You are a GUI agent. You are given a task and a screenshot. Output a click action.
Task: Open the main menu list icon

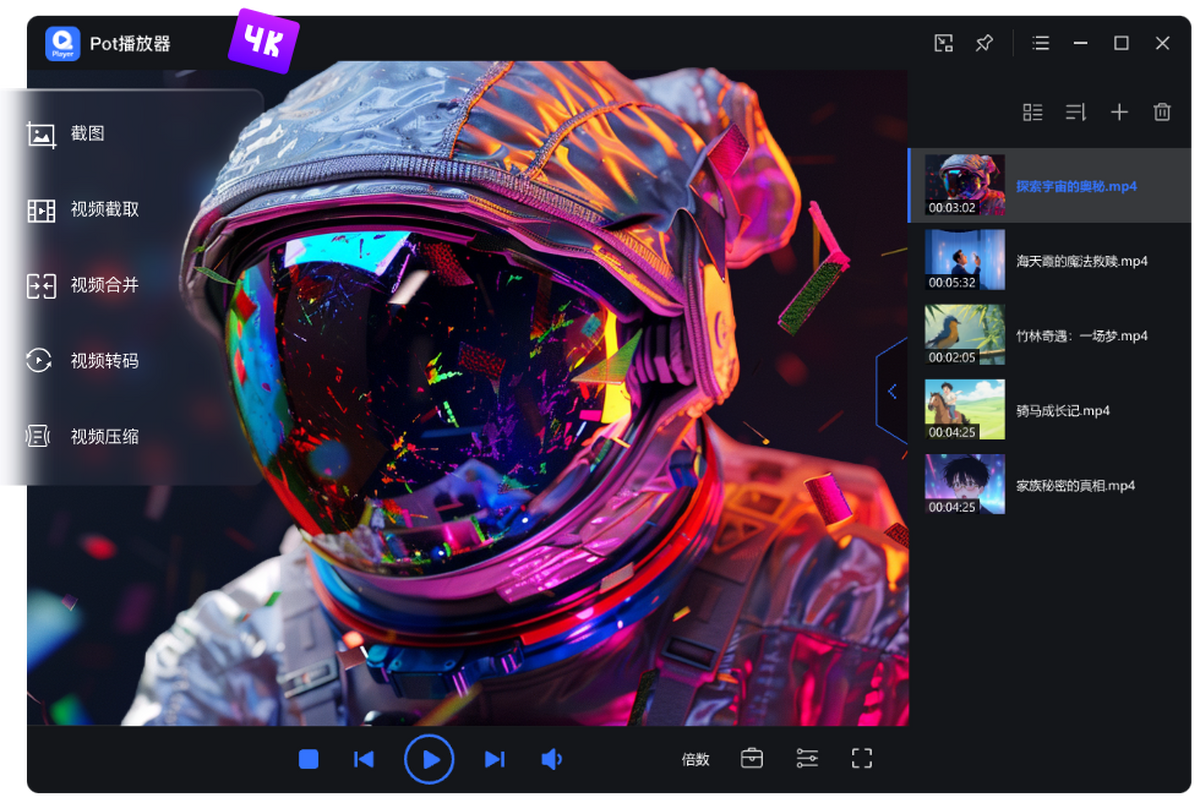pos(1041,43)
